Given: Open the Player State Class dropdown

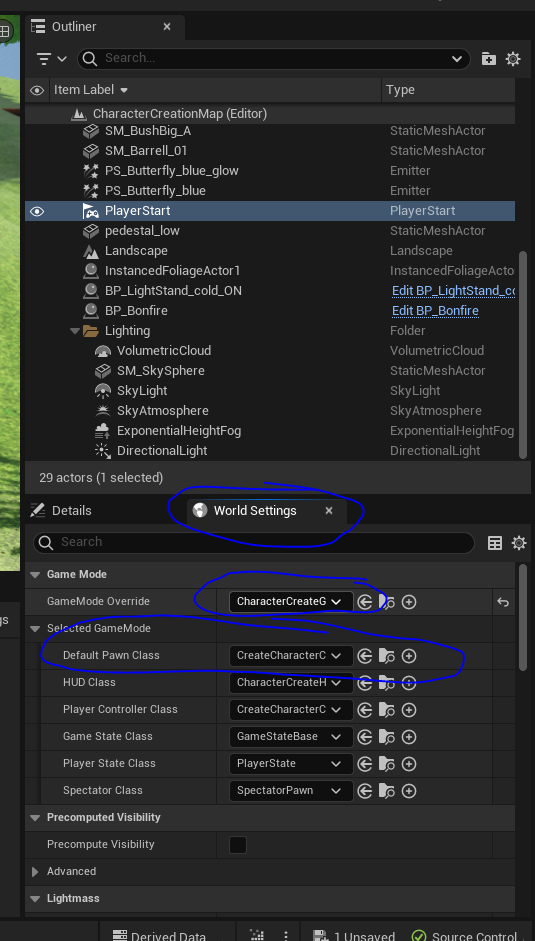Looking at the screenshot, I should click(291, 764).
